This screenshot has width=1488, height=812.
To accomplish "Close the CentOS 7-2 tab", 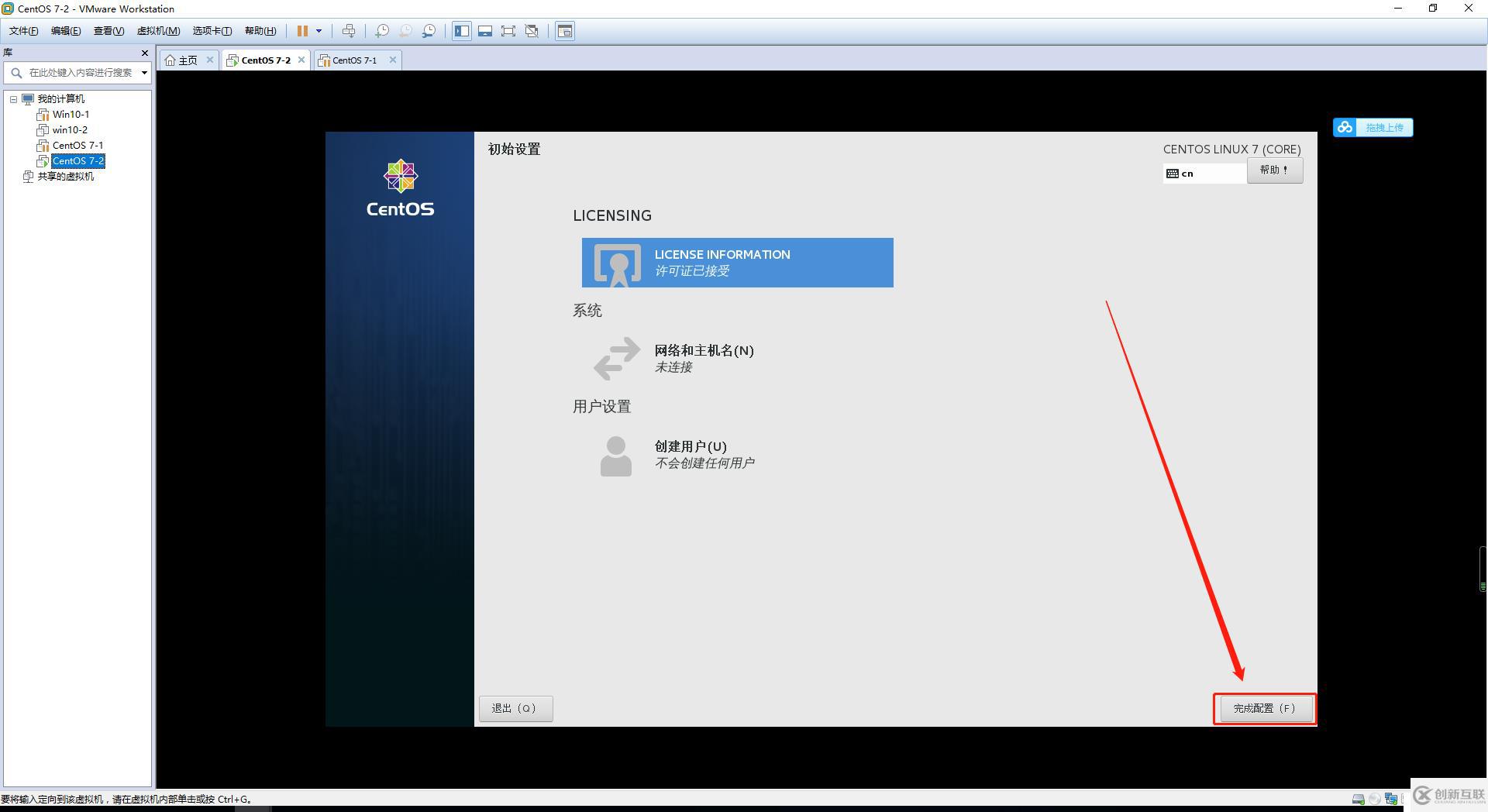I will point(301,60).
